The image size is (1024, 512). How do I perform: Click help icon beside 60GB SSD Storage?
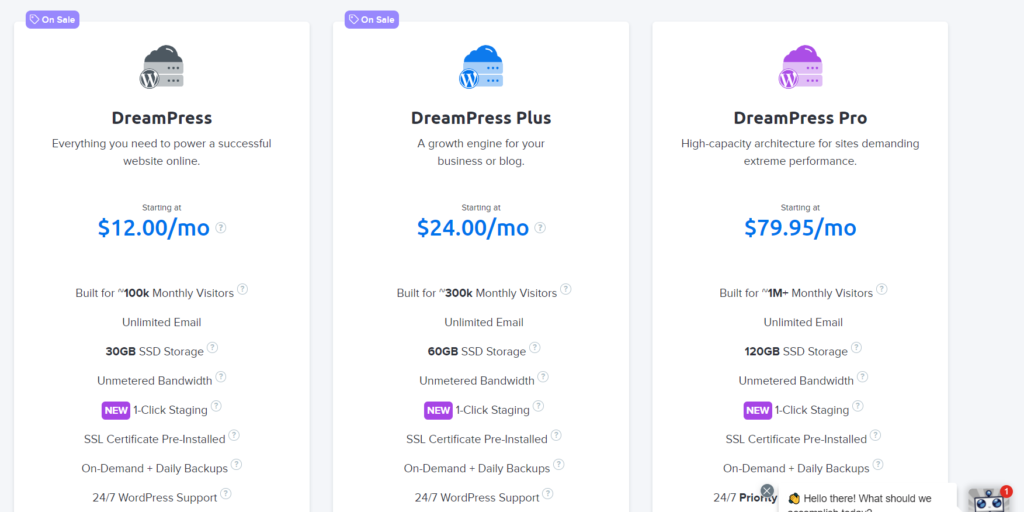[x=534, y=347]
